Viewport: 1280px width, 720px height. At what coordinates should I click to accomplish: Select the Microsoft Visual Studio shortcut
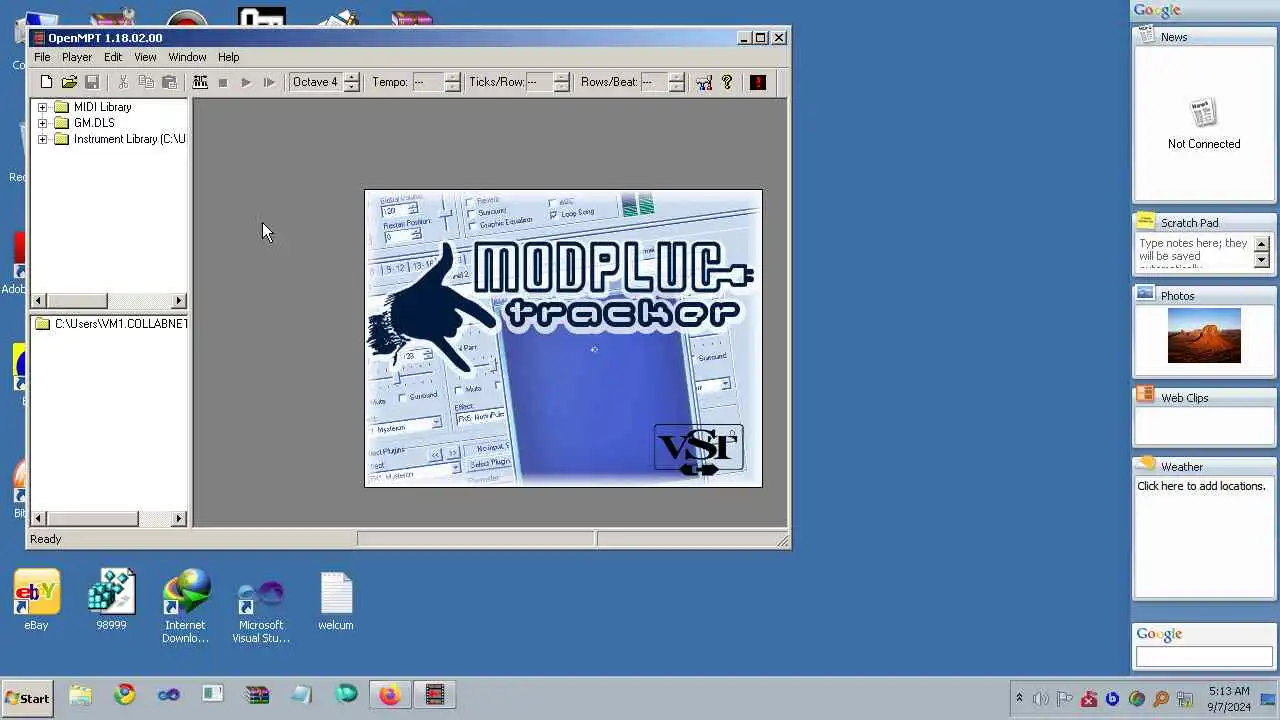click(261, 607)
